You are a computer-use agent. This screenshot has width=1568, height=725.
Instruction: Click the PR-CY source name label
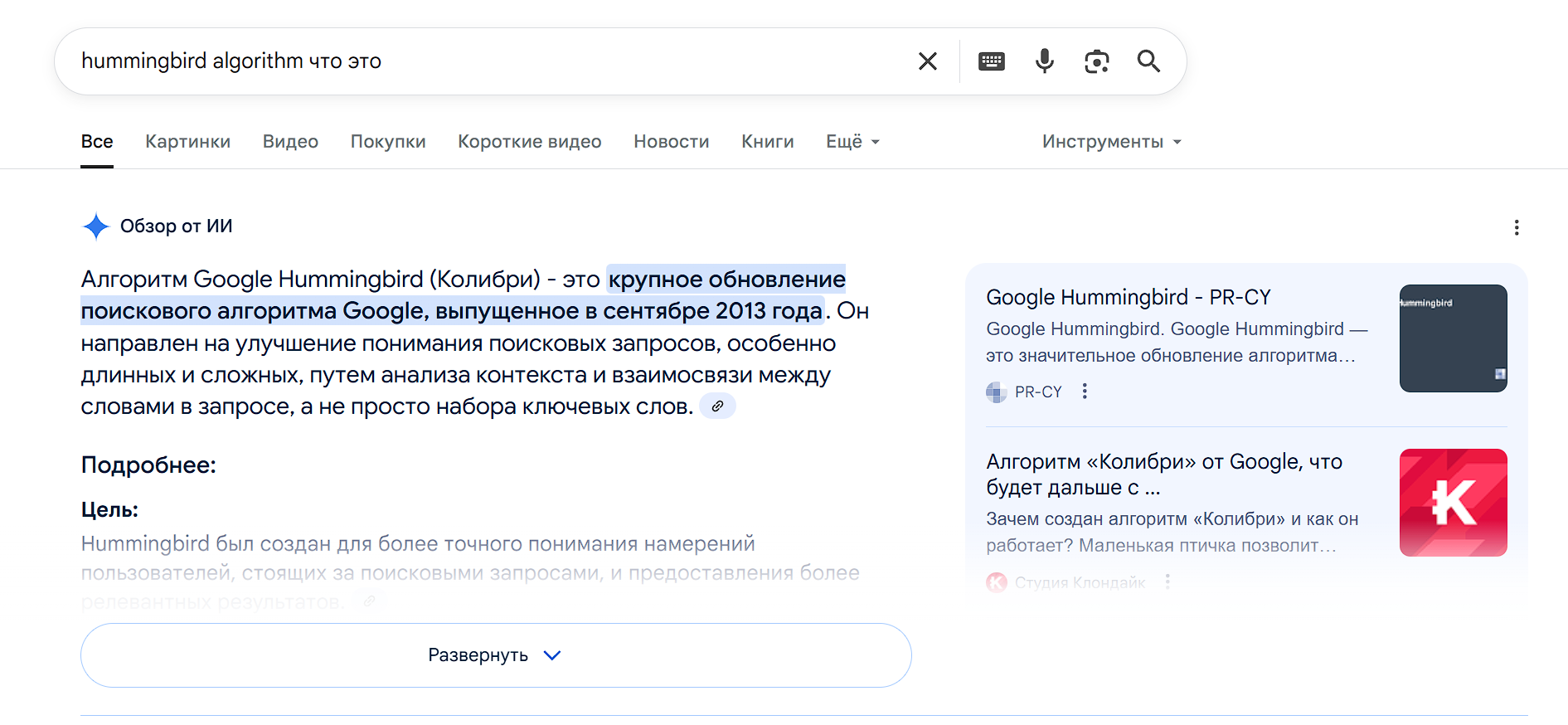(1038, 392)
